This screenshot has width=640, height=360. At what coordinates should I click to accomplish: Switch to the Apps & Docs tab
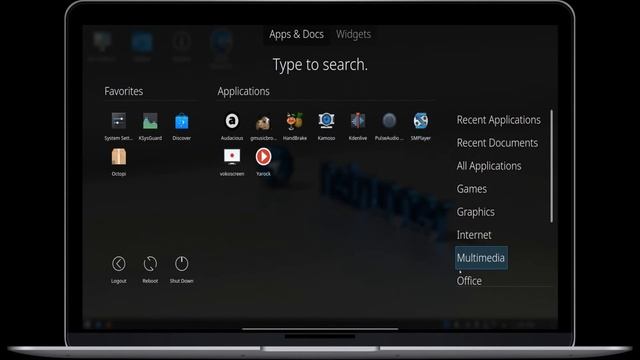click(x=296, y=34)
